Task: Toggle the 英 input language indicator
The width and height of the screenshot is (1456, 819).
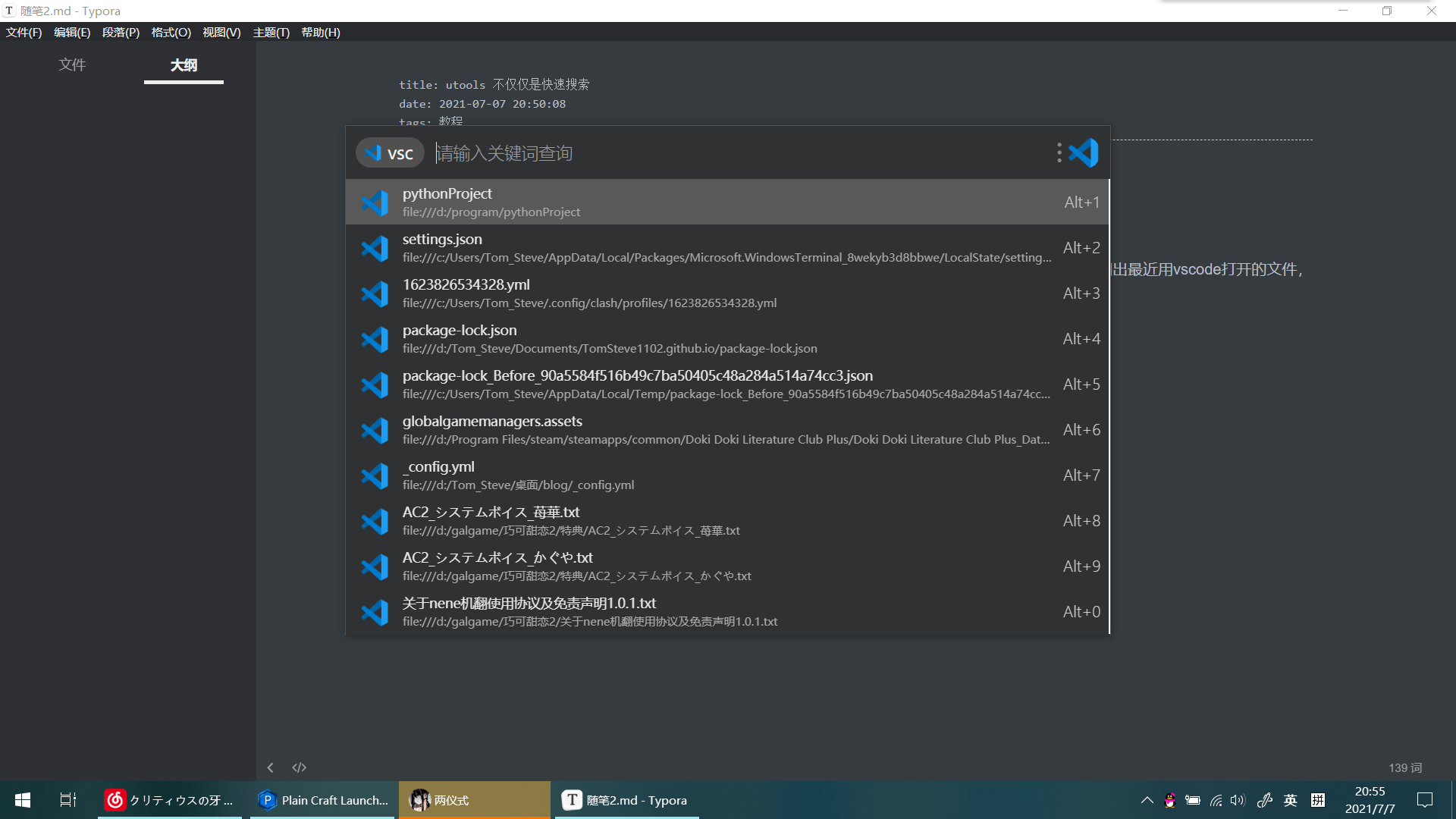Action: click(1290, 800)
